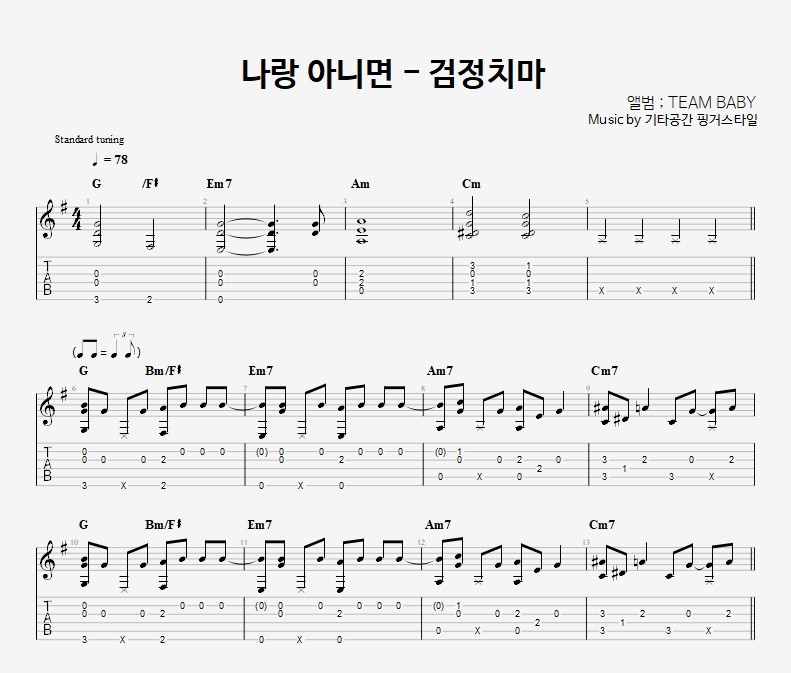Select the G chord label above measure 6
The width and height of the screenshot is (791, 673).
pyautogui.click(x=84, y=371)
